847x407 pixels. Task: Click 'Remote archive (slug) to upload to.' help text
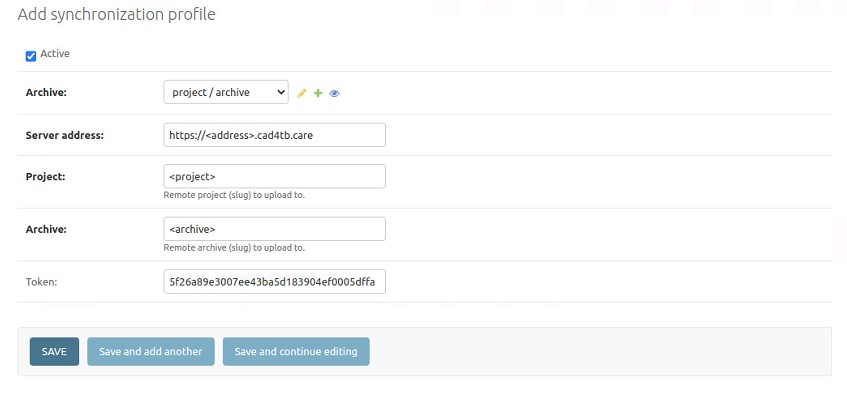[234, 248]
